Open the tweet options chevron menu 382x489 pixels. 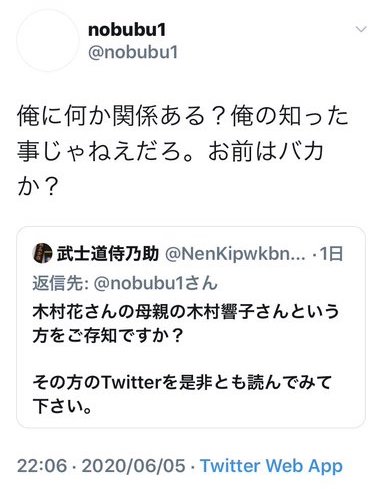click(361, 29)
